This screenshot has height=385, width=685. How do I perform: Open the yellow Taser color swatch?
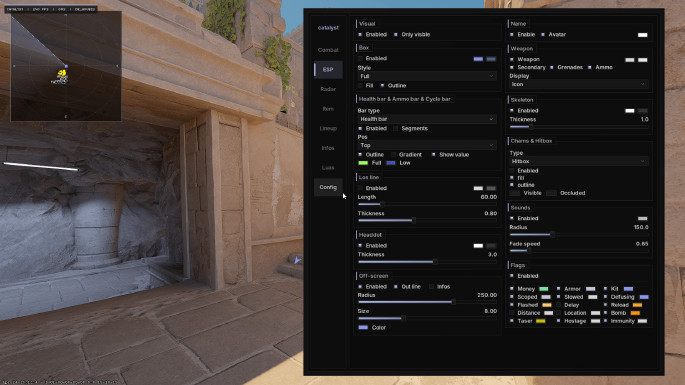coord(540,321)
